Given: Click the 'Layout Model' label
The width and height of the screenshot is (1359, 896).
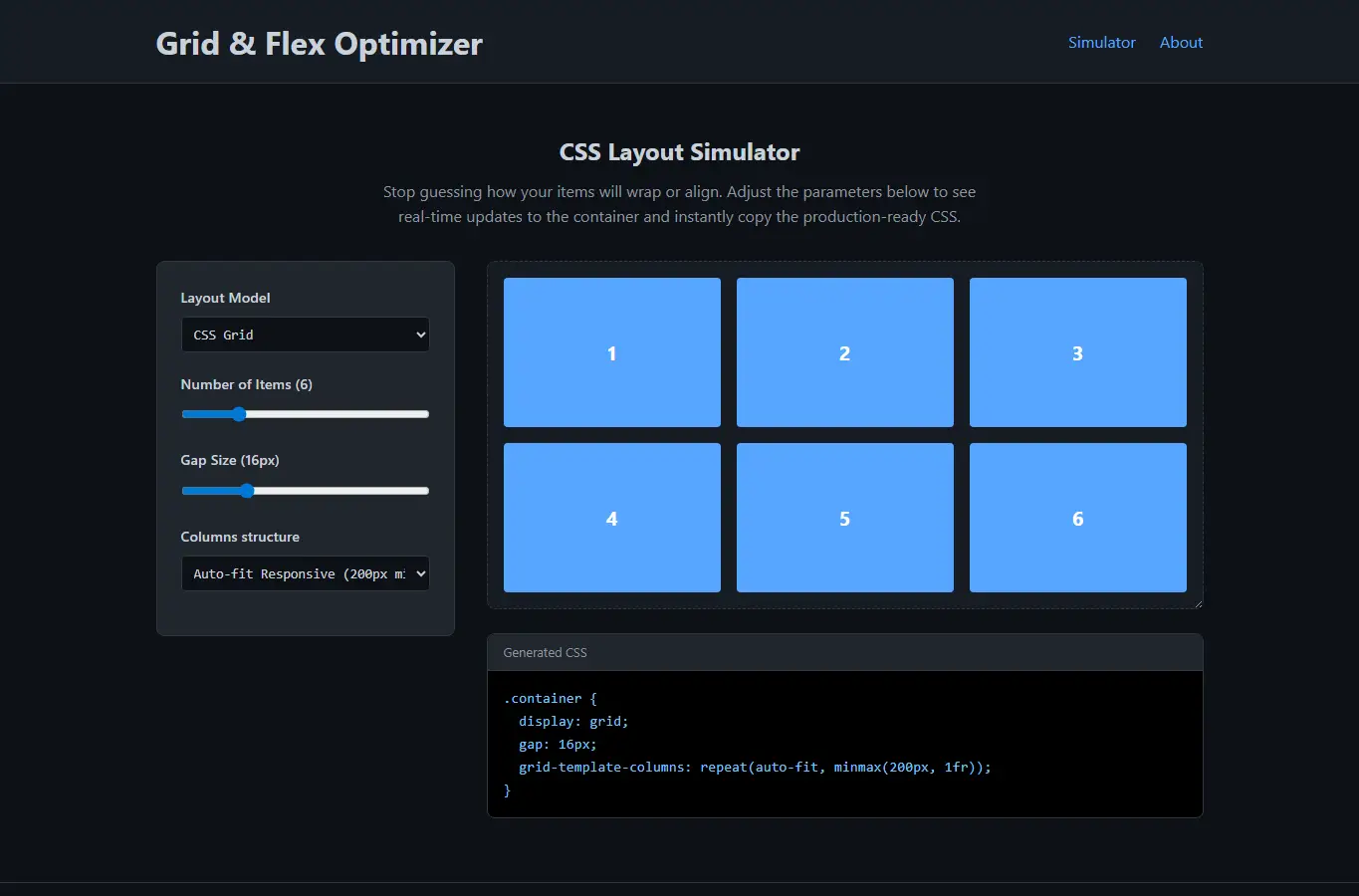Looking at the screenshot, I should (x=225, y=298).
